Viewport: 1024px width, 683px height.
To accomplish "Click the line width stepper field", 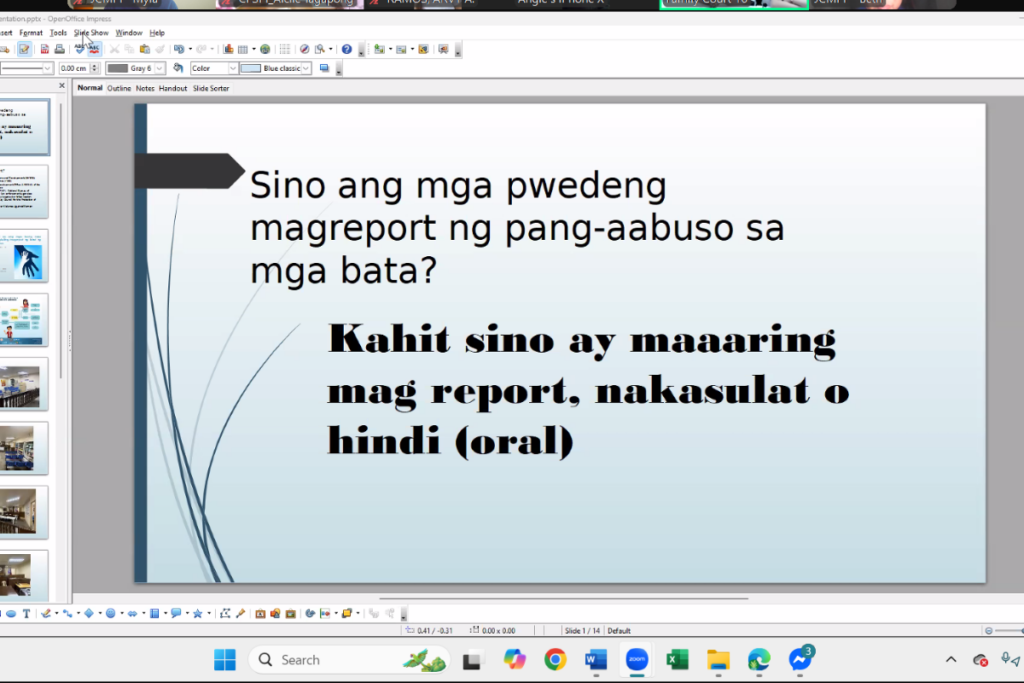I will pos(79,68).
